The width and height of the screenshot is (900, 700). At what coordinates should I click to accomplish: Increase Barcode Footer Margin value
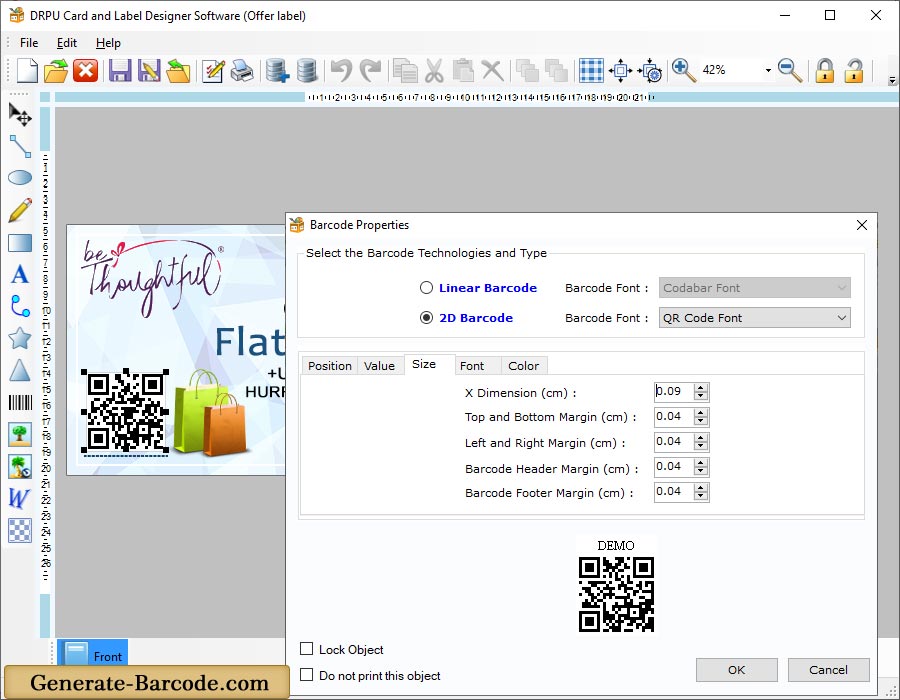click(700, 488)
